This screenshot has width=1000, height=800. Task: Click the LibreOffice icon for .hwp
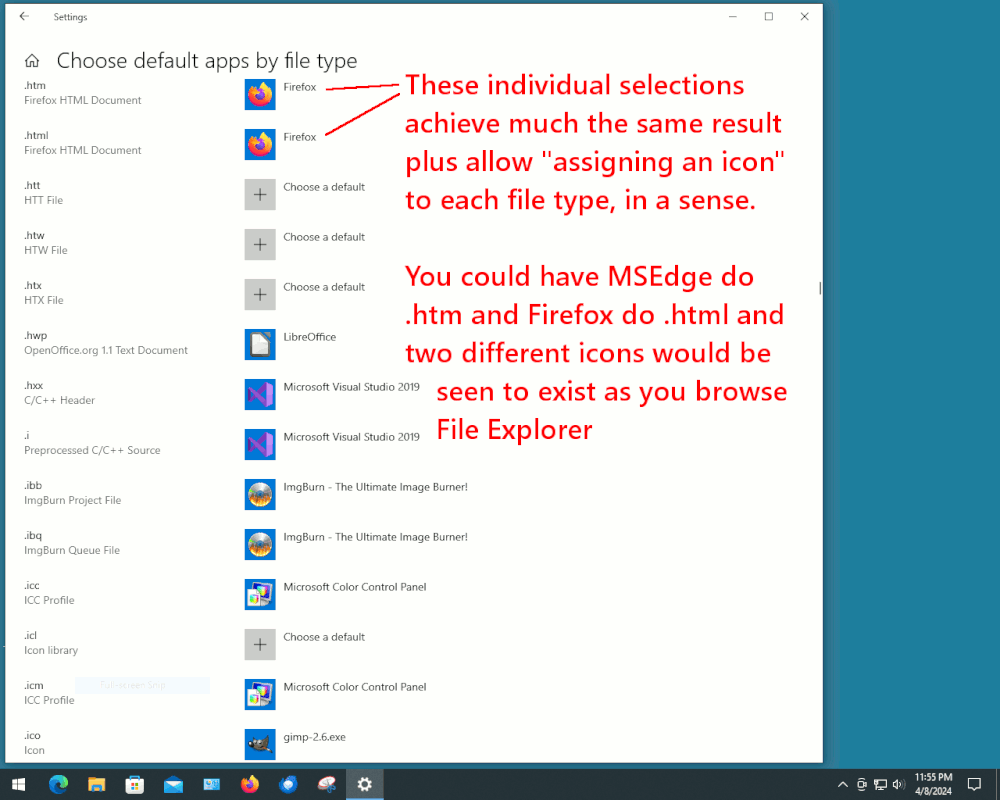click(x=260, y=344)
